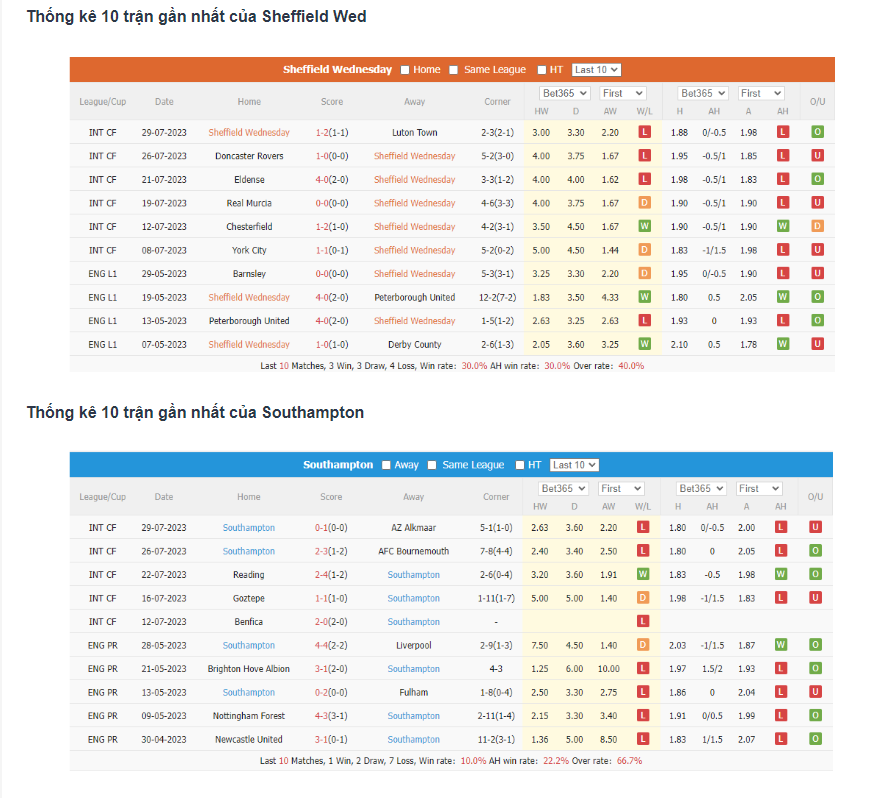Toggle the HT checkbox in Sheffield Wednesday header
888x798 pixels.
[542, 70]
